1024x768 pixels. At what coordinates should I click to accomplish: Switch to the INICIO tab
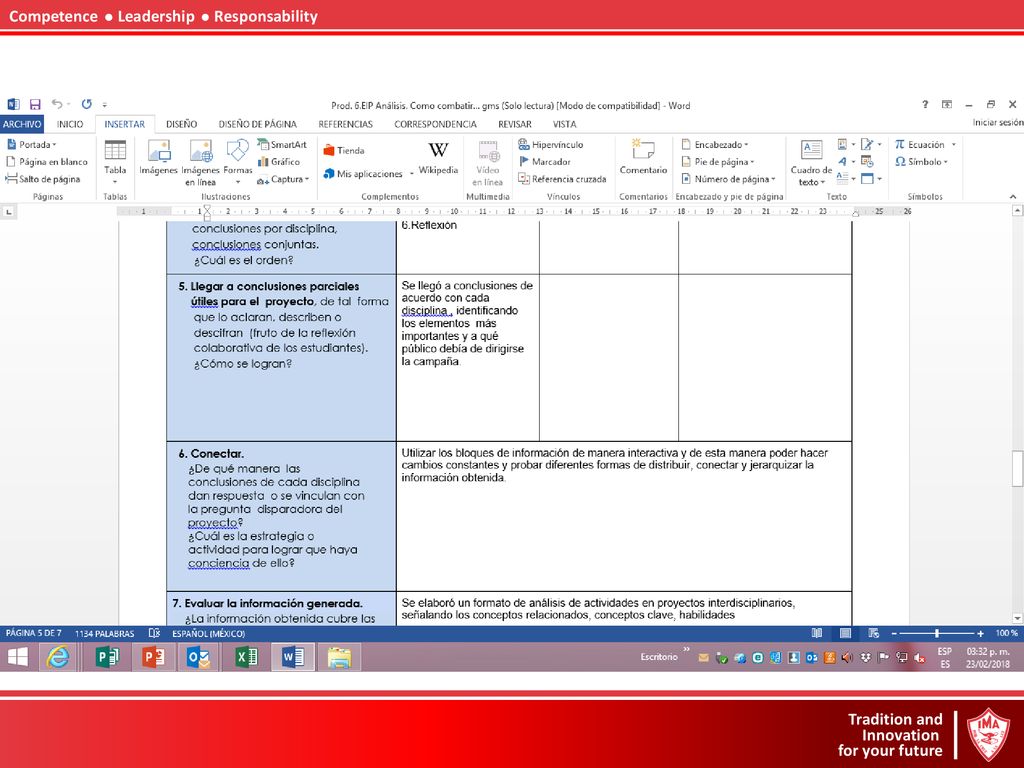(70, 123)
